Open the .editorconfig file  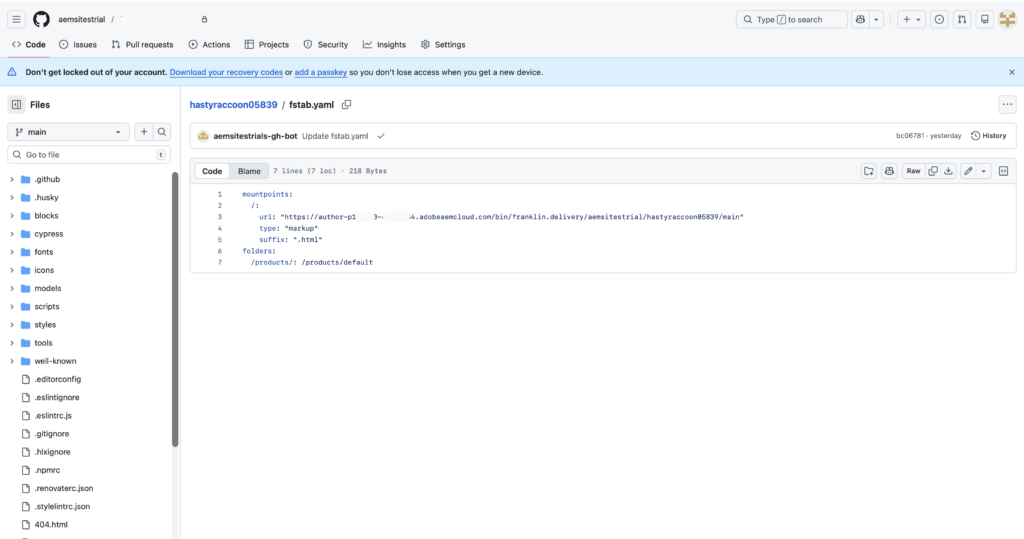coord(57,379)
